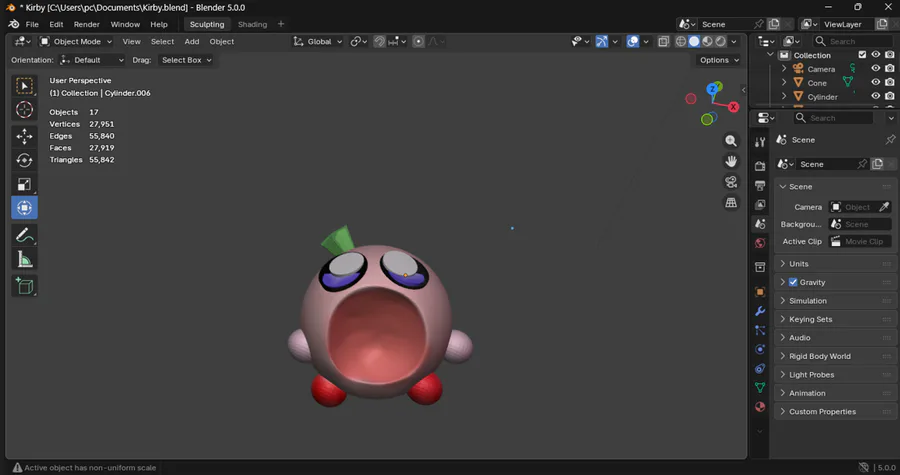This screenshot has width=900, height=475.
Task: Open the World properties tab
Action: click(760, 243)
